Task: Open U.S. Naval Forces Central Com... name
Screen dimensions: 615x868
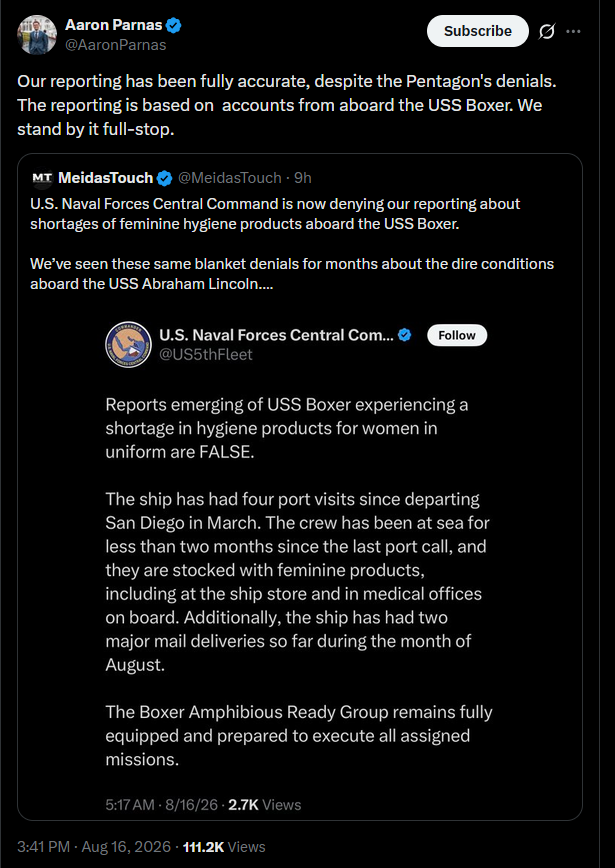Action: coord(276,335)
